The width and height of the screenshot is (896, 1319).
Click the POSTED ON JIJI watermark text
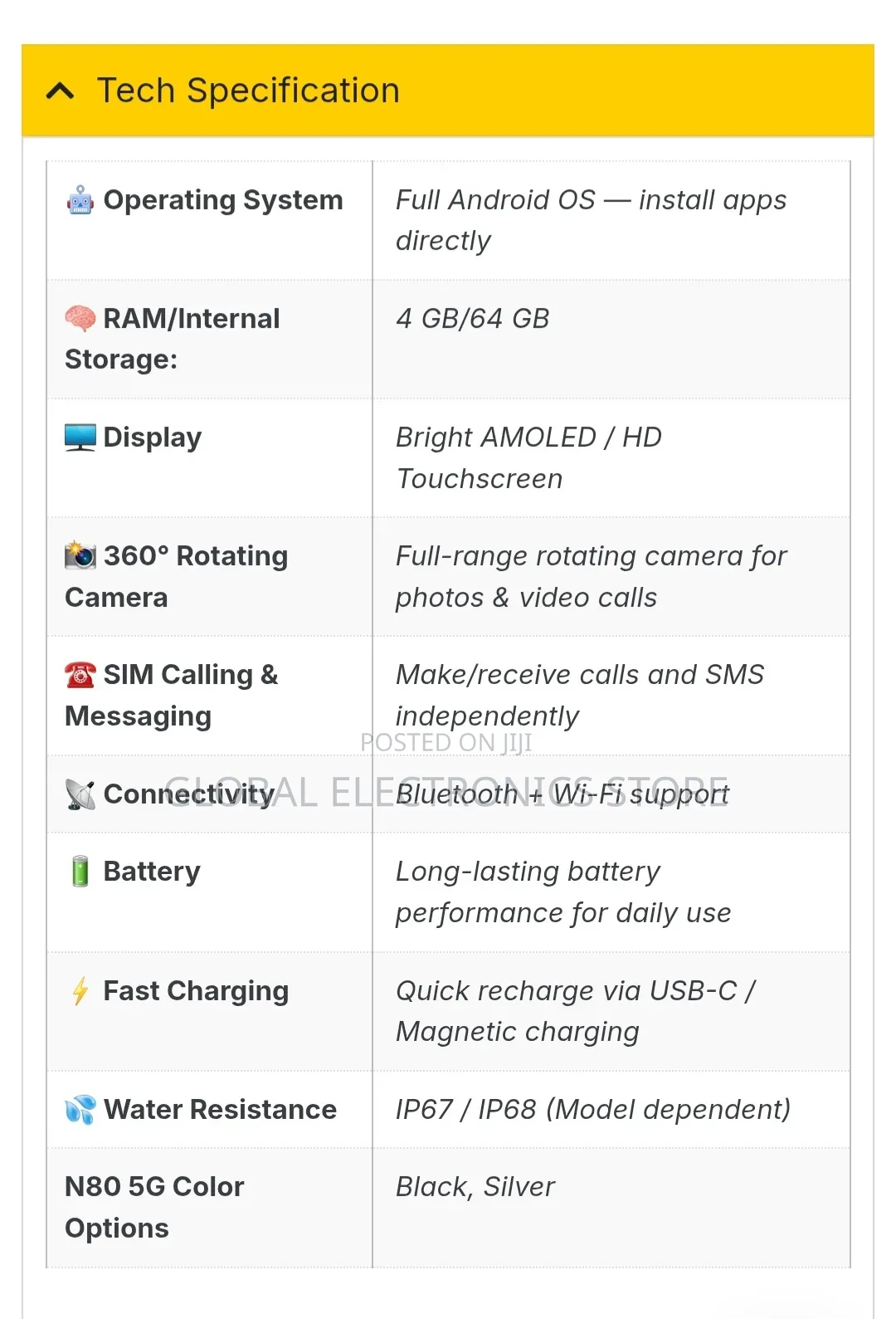(x=446, y=743)
